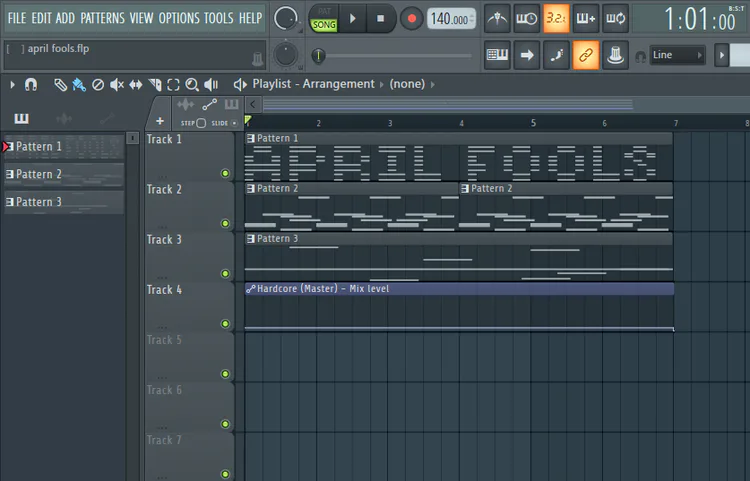Image resolution: width=750 pixels, height=481 pixels.
Task: Open the VIEW menu
Action: click(x=141, y=18)
